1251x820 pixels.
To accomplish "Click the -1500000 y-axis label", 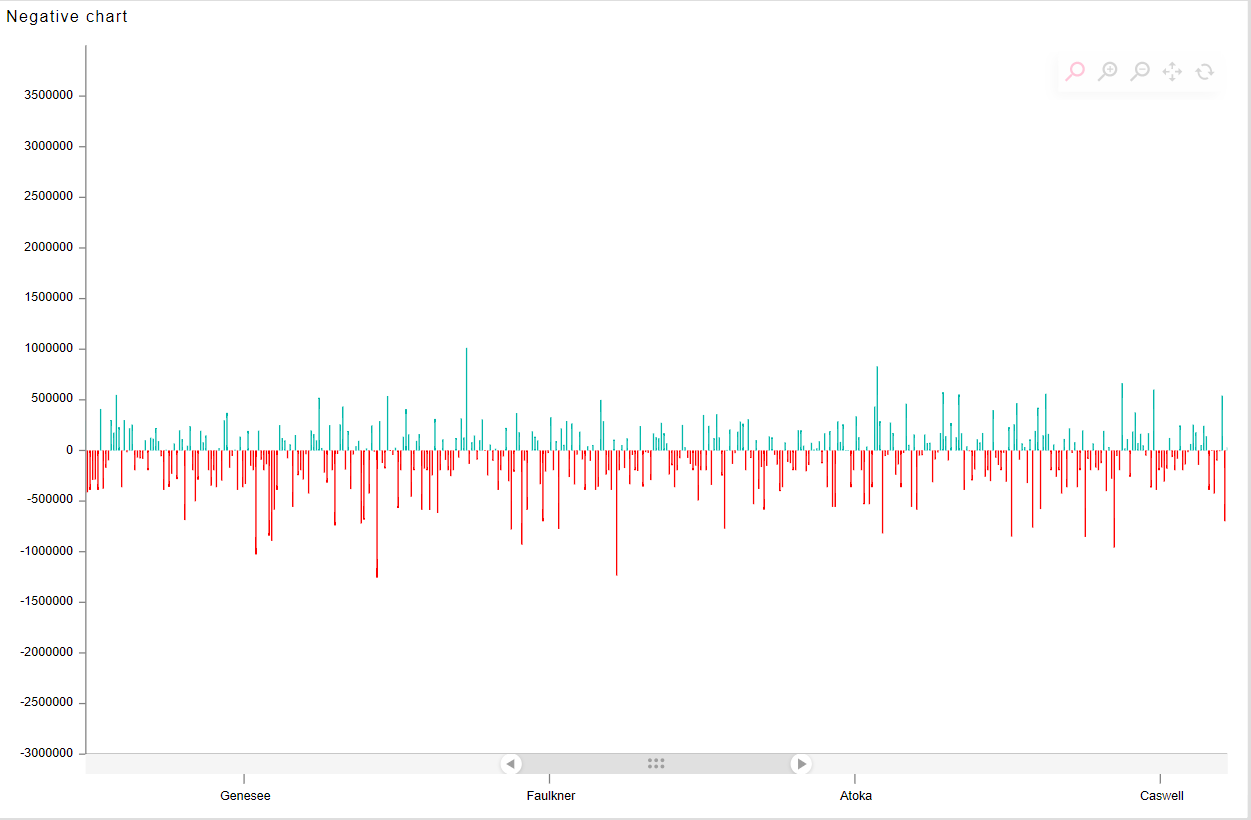I will point(45,601).
